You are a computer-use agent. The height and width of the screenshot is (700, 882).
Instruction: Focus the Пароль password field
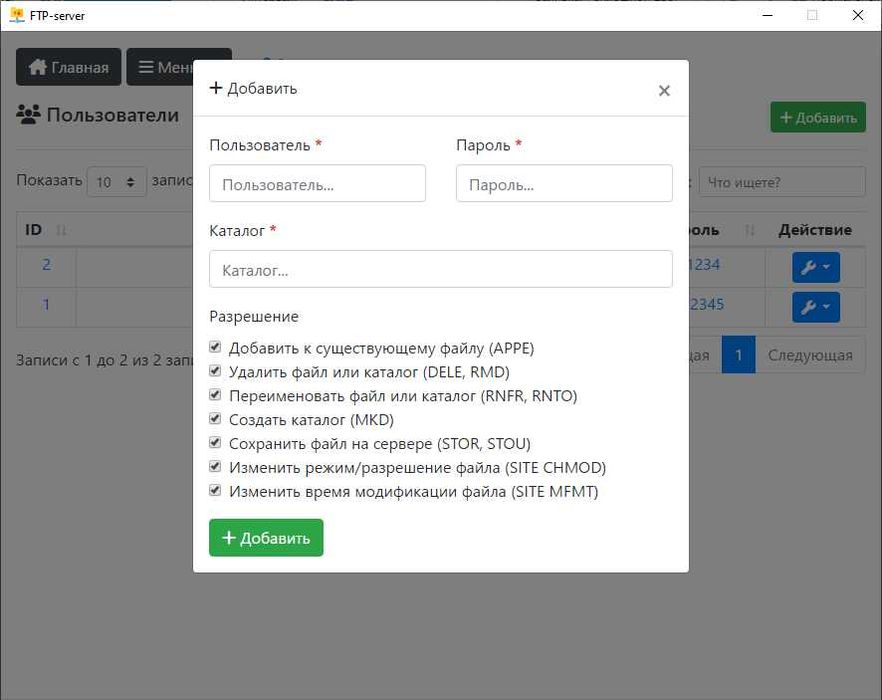(564, 184)
